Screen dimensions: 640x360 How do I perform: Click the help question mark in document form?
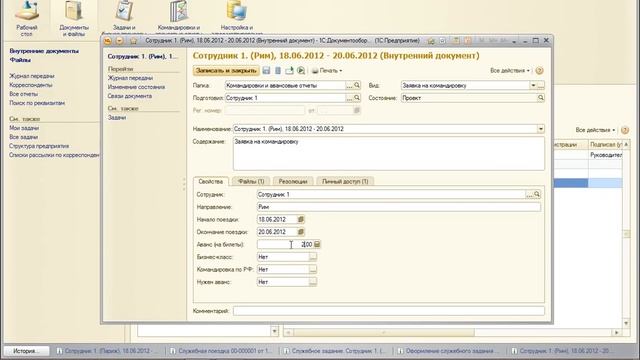coord(539,71)
